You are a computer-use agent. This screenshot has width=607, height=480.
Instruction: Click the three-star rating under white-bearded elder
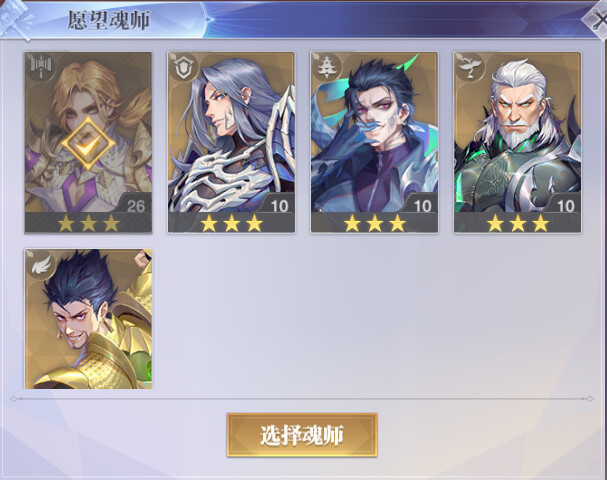pyautogui.click(x=517, y=223)
